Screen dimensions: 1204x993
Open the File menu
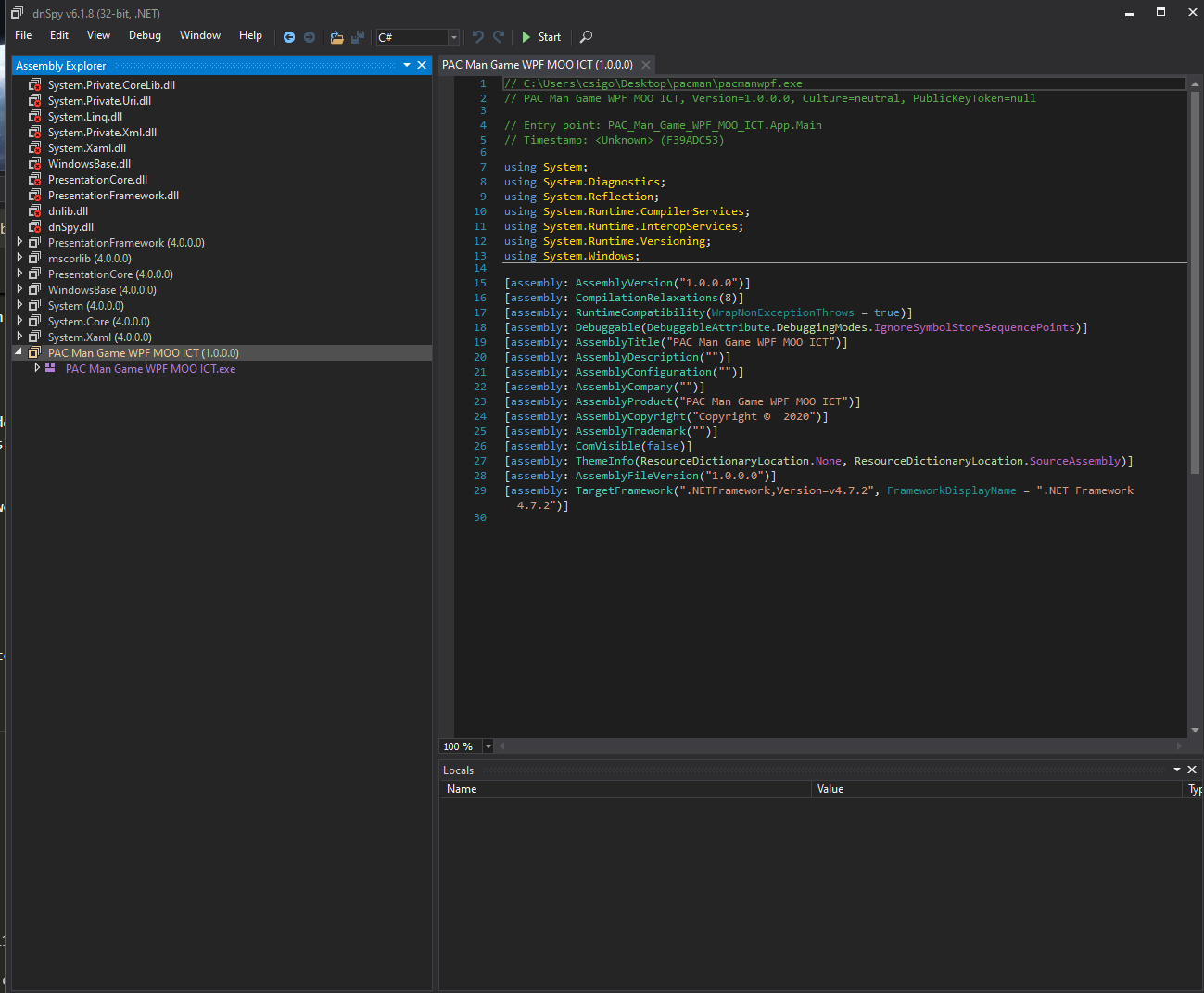[23, 35]
